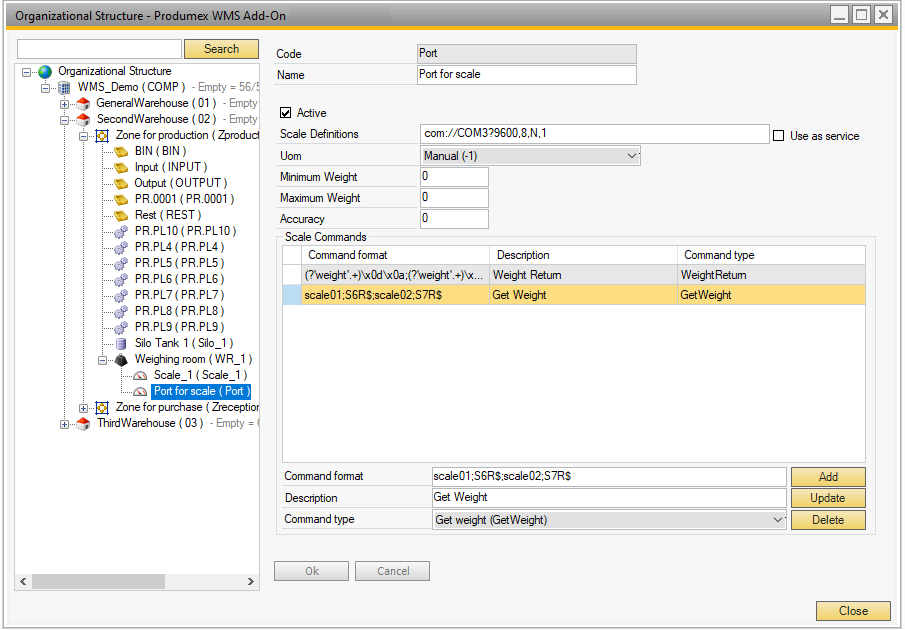Click the GeneralWarehouse red warehouse icon

83,103
